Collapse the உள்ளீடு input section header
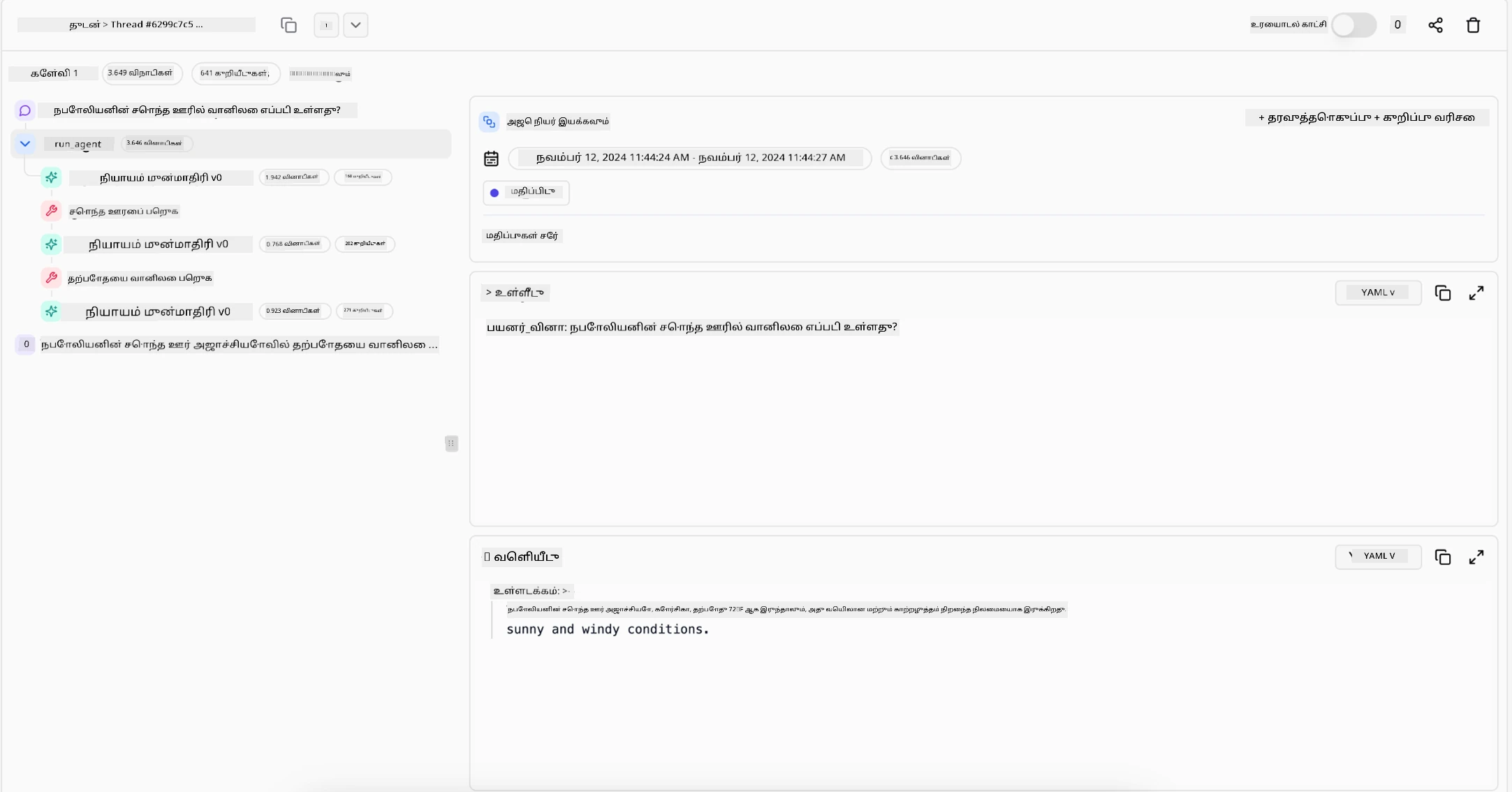The height and width of the screenshot is (792, 1512). pos(515,293)
